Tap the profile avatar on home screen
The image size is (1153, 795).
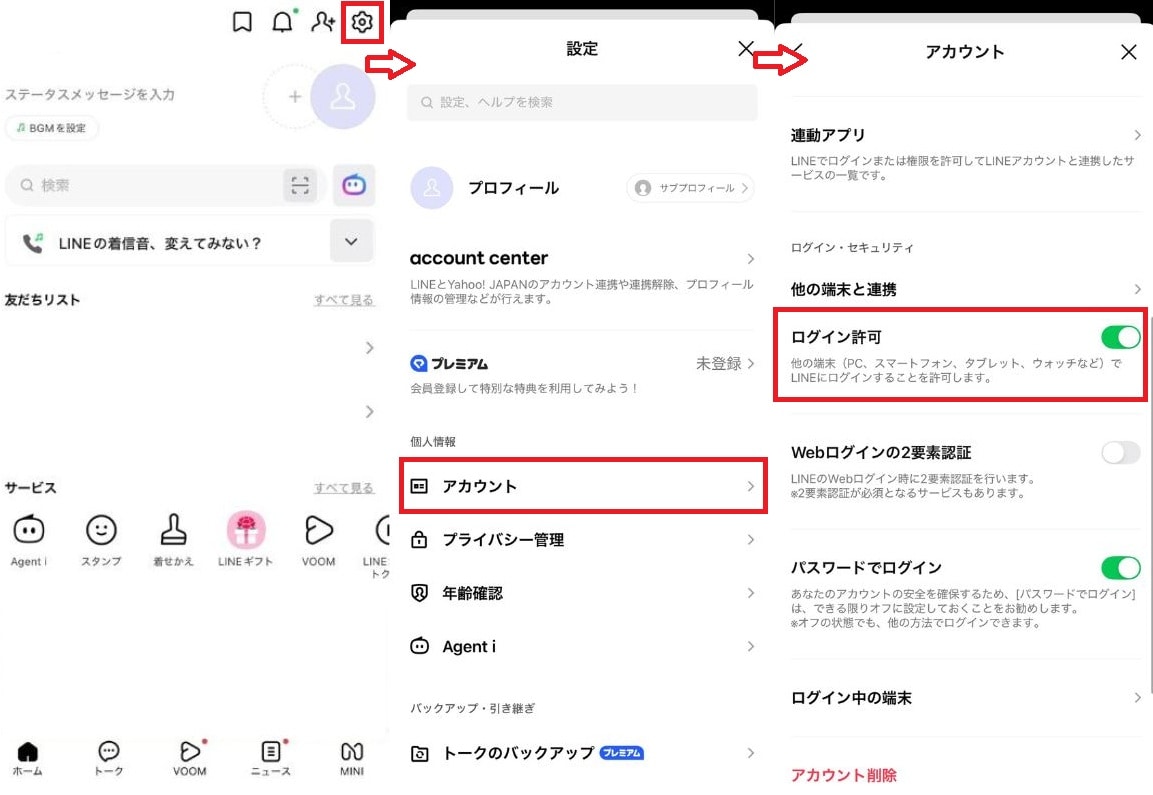pyautogui.click(x=343, y=96)
